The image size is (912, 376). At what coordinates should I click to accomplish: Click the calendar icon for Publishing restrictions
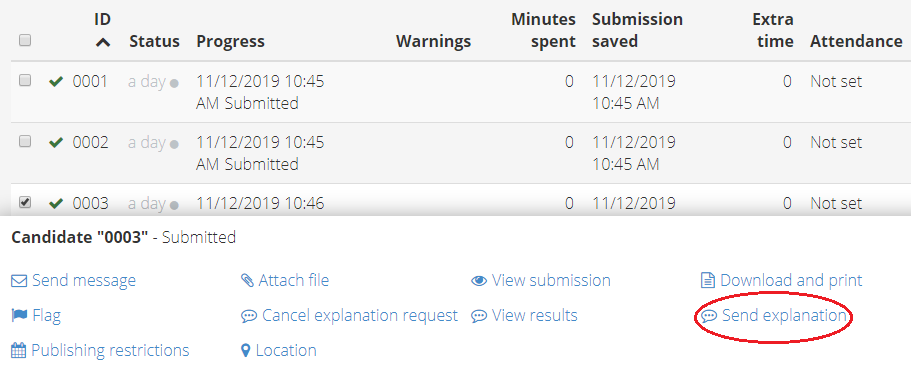(x=19, y=350)
